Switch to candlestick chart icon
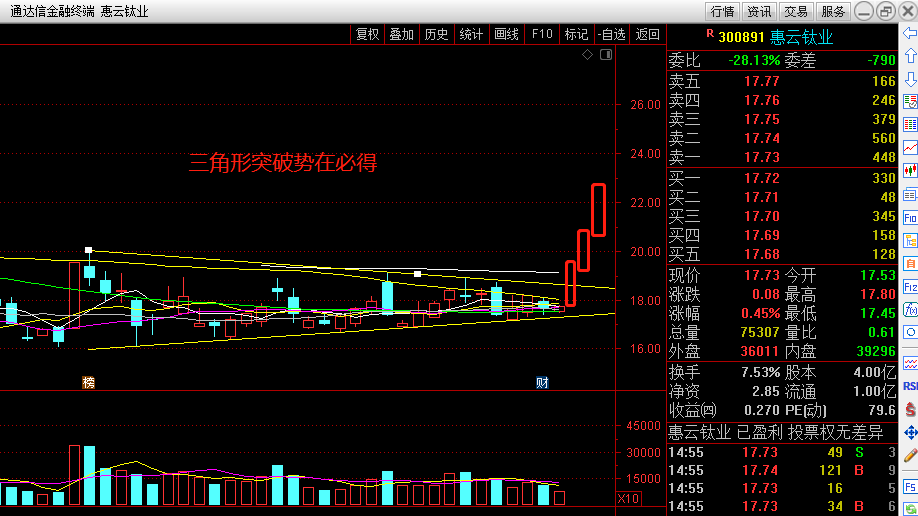The width and height of the screenshot is (918, 516). click(x=910, y=171)
